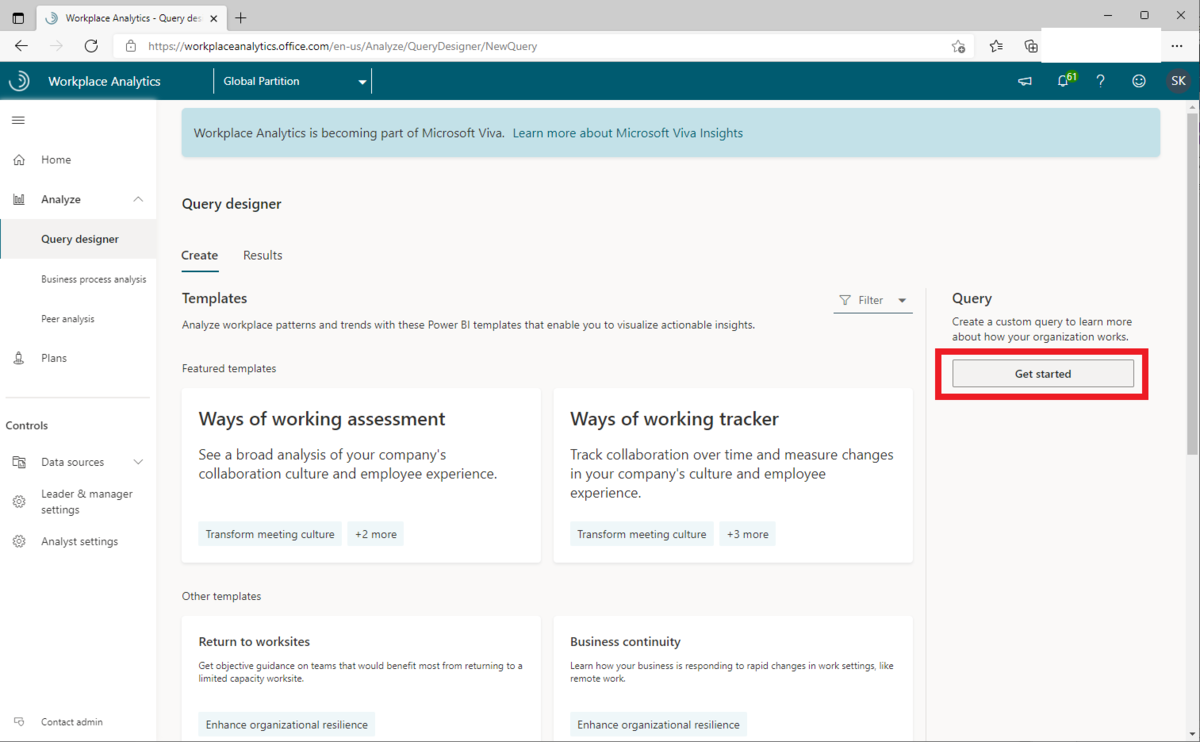
Task: Click the Contact admin icon
Action: click(x=19, y=722)
